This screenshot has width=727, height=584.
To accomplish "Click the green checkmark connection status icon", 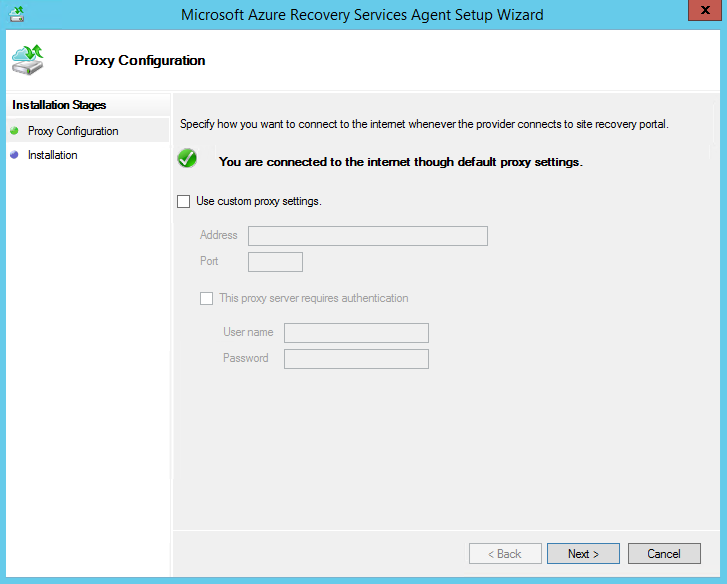I will point(186,159).
